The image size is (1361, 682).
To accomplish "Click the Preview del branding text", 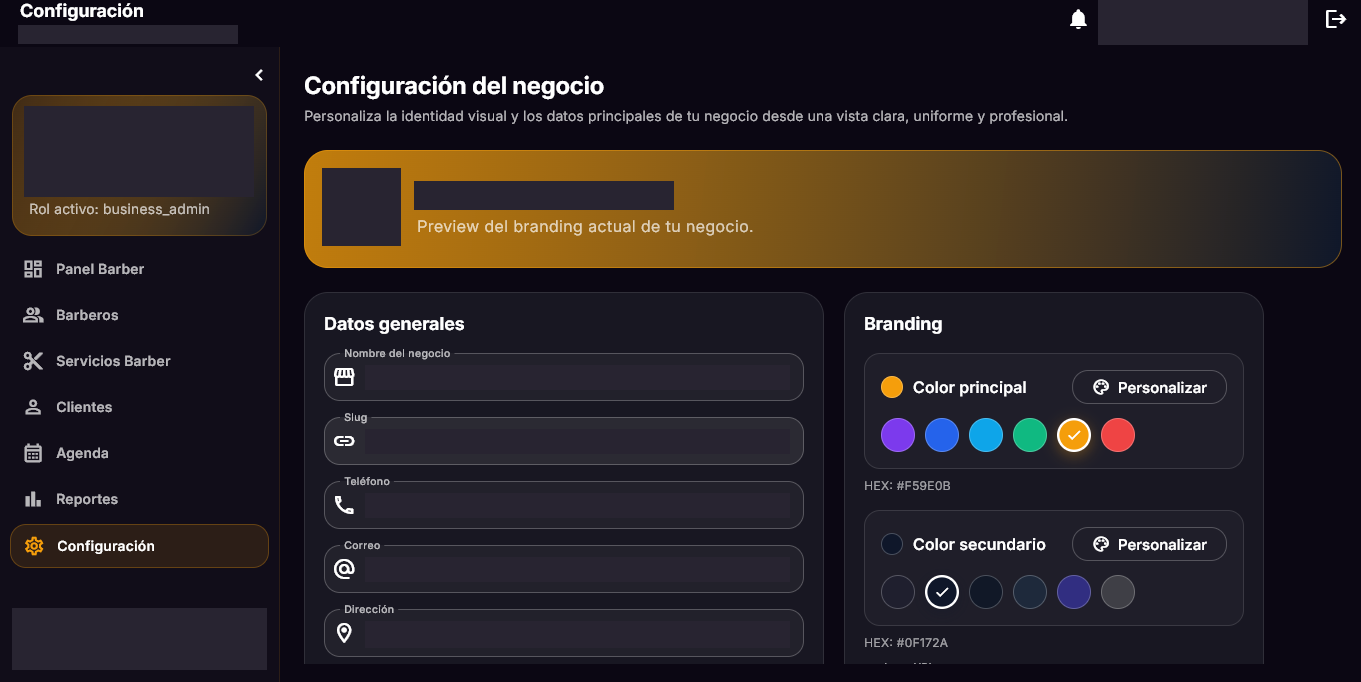I will 585,226.
